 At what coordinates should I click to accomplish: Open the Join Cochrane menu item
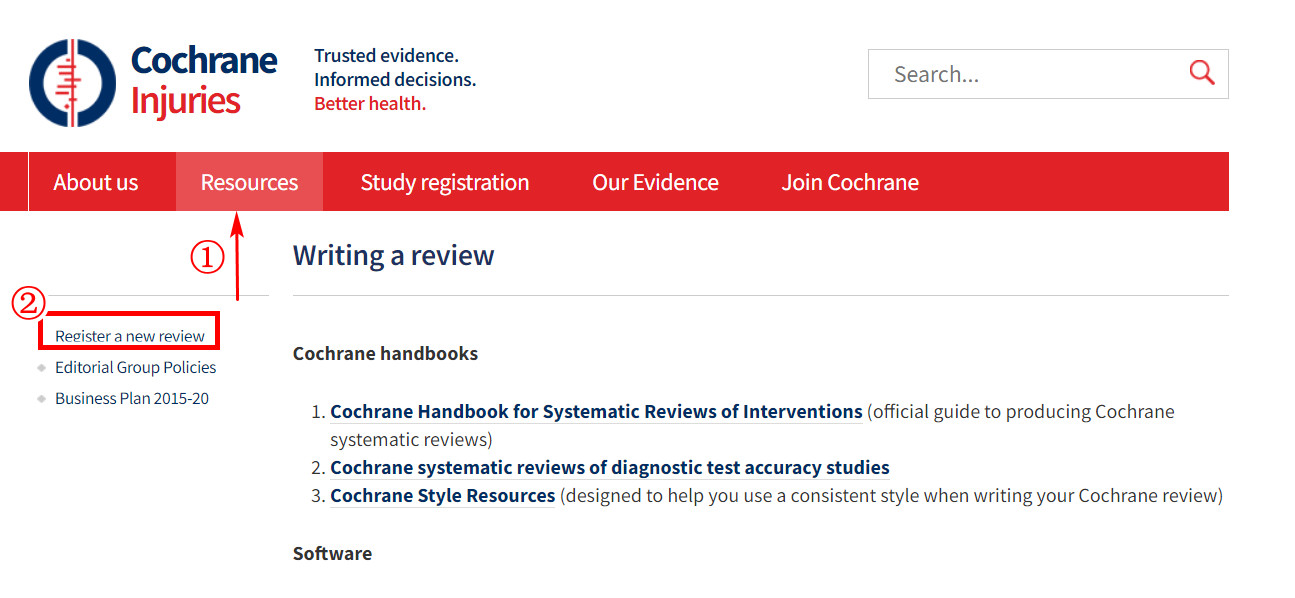tap(850, 182)
